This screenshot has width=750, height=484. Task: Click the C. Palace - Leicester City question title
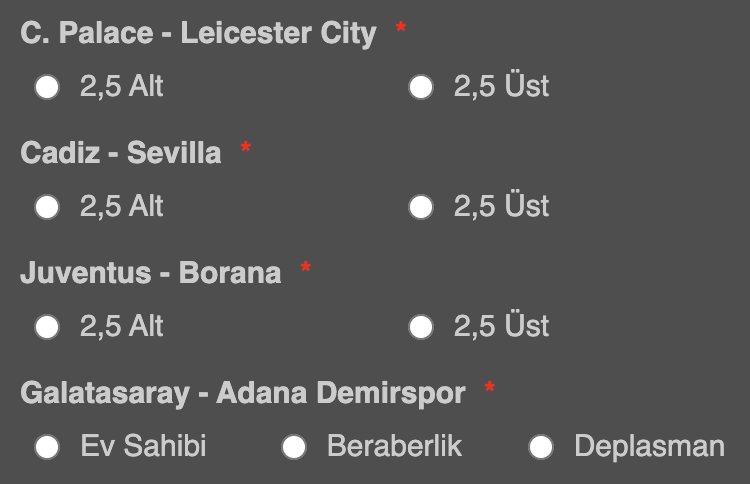[198, 33]
